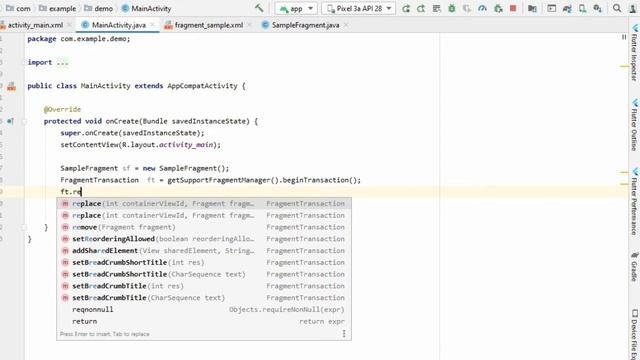Click the override gutter icon beside onCreate
Screen dimensions: 640x360
click(x=11, y=121)
